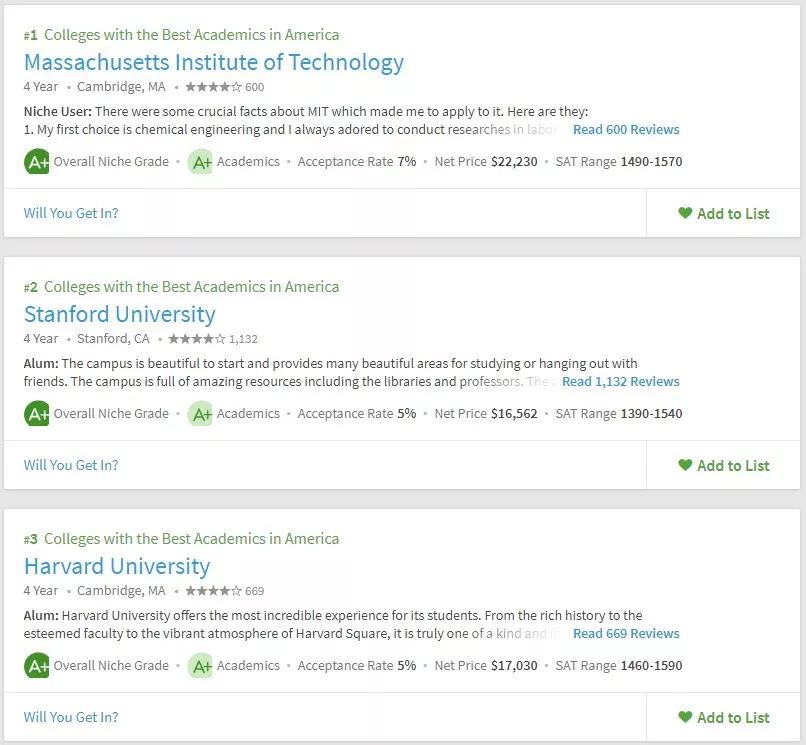806x745 pixels.
Task: Click Harvard's Overall Niche Grade A+ badge
Action: (37, 665)
